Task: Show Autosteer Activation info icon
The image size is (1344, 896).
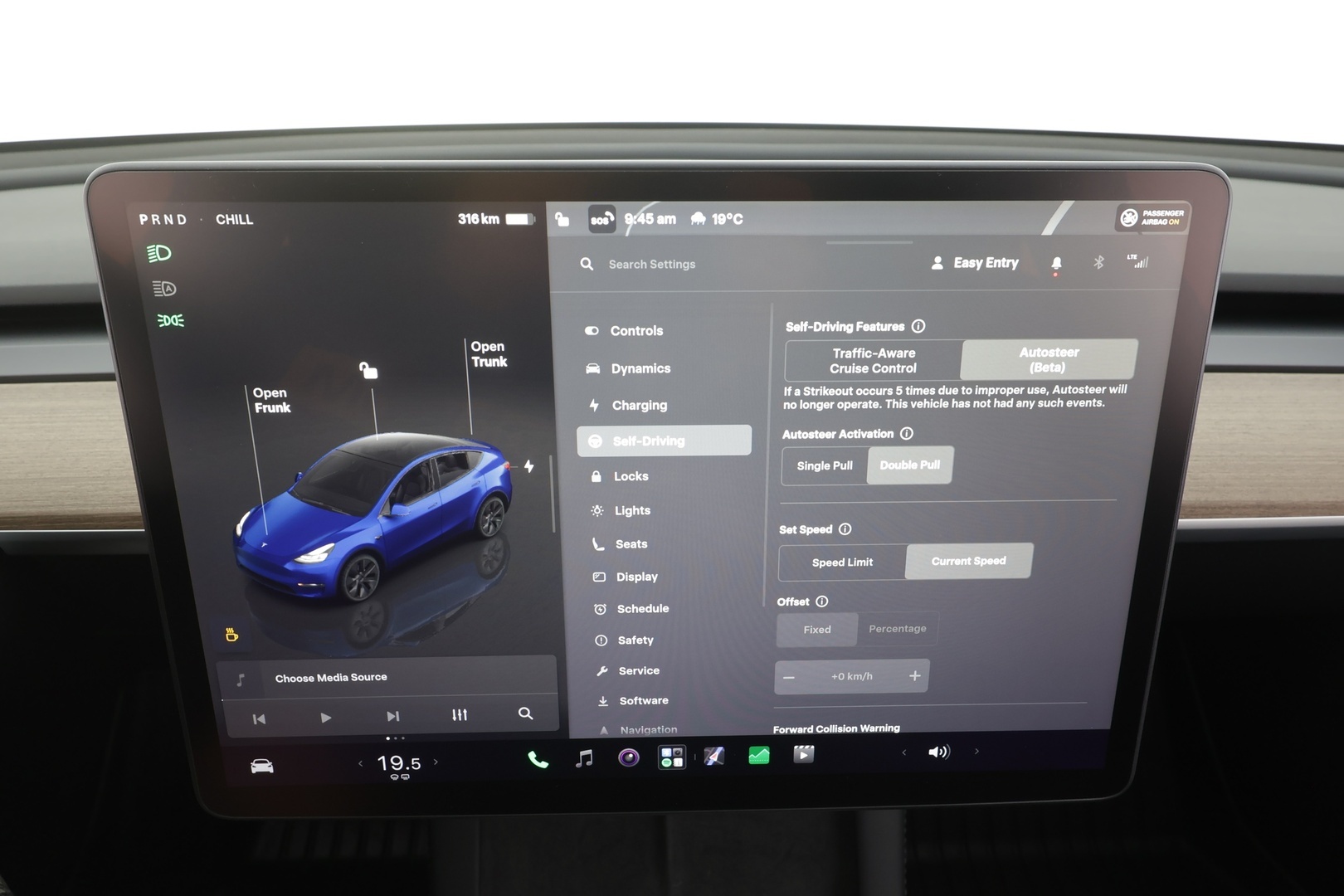Action: pyautogui.click(x=907, y=433)
